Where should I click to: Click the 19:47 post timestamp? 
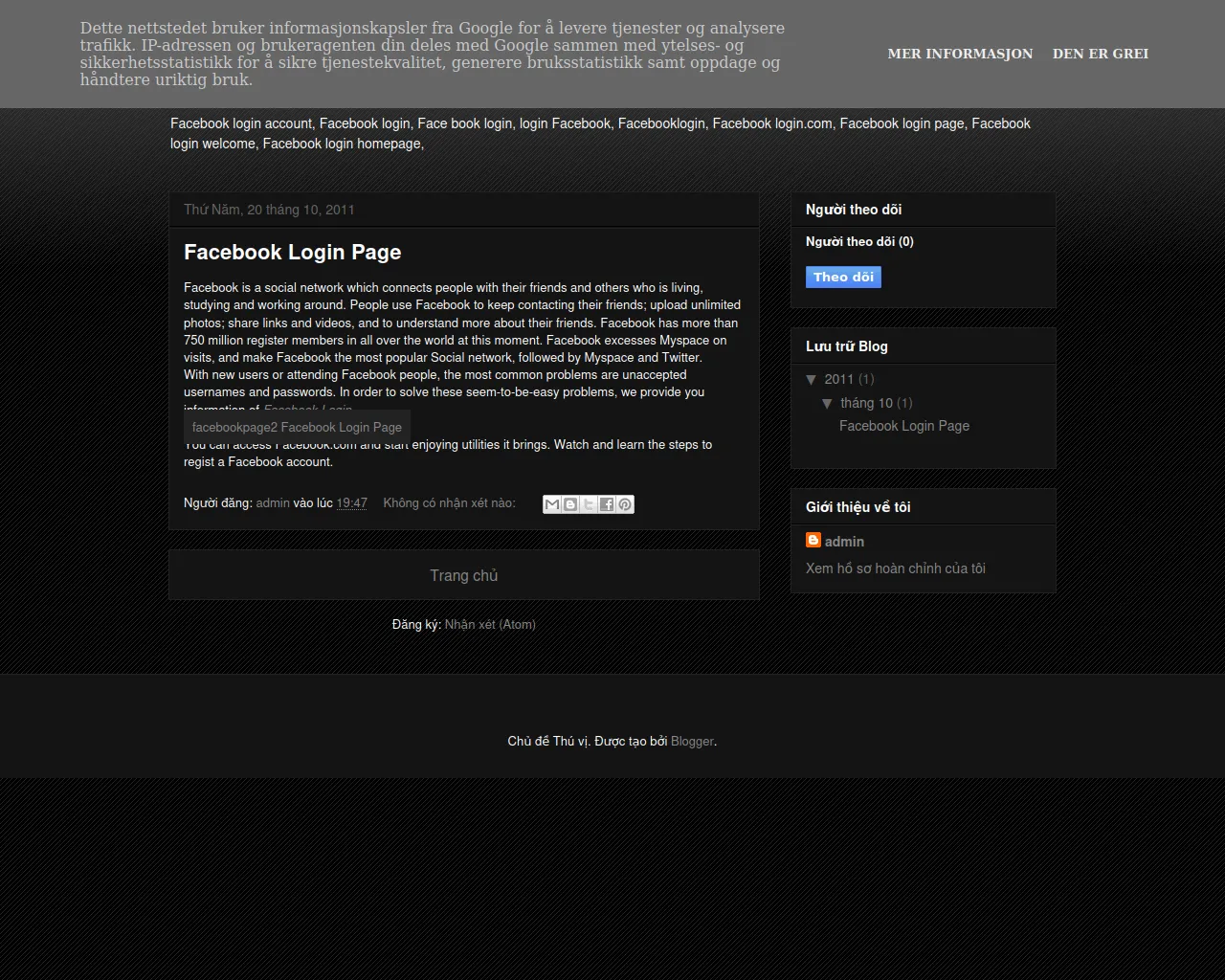coord(351,503)
